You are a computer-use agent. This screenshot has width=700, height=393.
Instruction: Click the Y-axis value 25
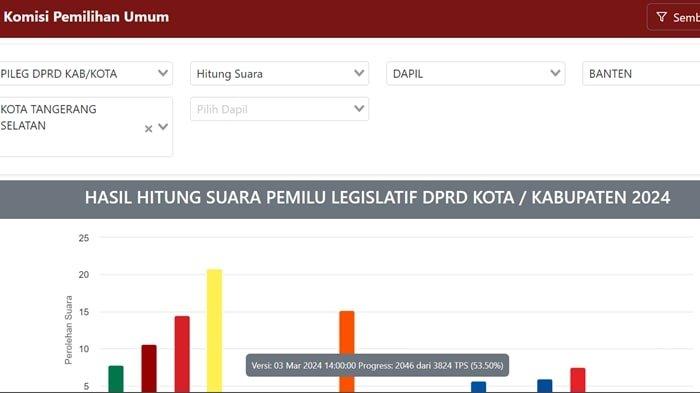click(84, 238)
